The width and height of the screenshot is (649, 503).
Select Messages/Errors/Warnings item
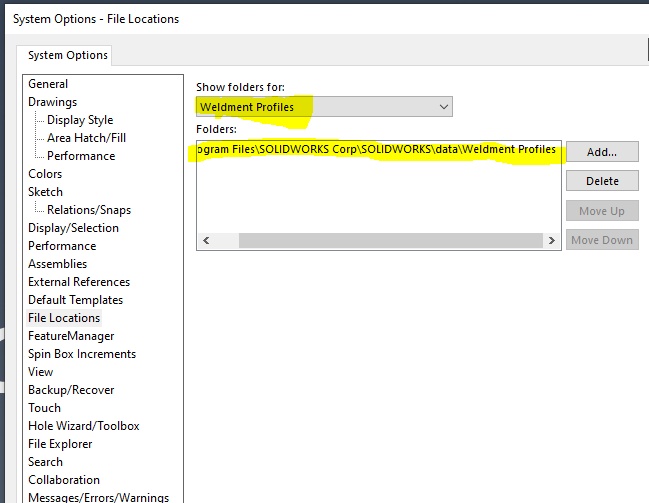click(x=99, y=497)
